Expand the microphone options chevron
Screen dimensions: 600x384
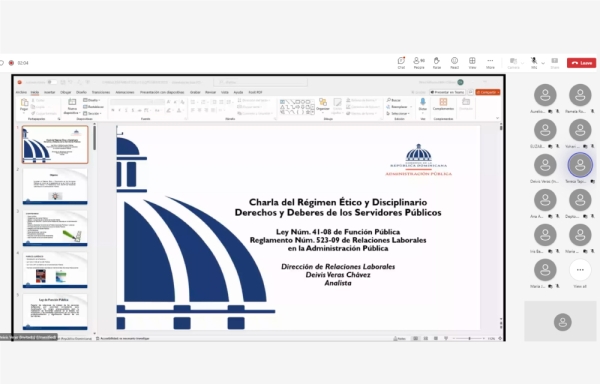[x=543, y=63]
